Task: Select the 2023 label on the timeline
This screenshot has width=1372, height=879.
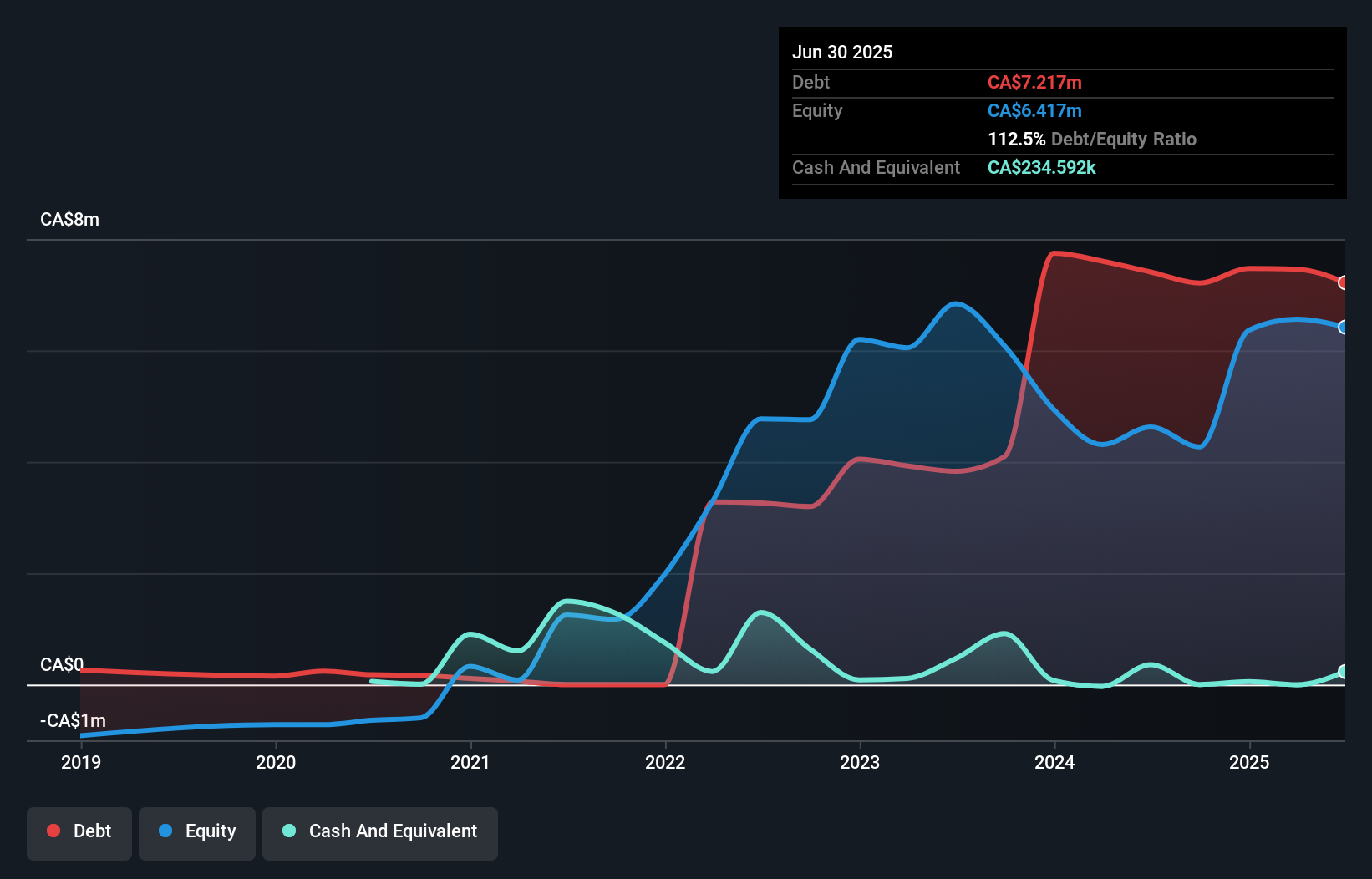Action: click(x=861, y=762)
